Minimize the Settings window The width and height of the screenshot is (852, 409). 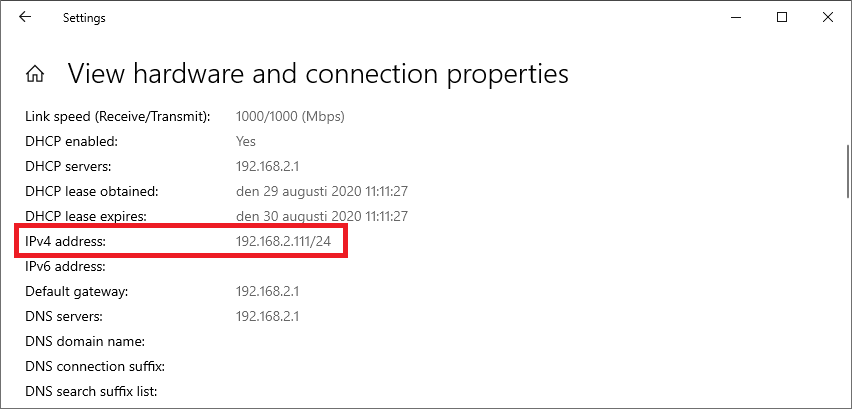pyautogui.click(x=737, y=17)
